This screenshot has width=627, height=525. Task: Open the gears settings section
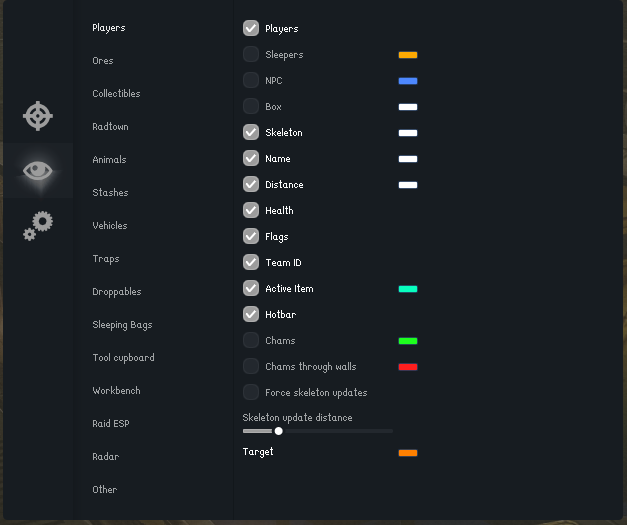tap(38, 225)
